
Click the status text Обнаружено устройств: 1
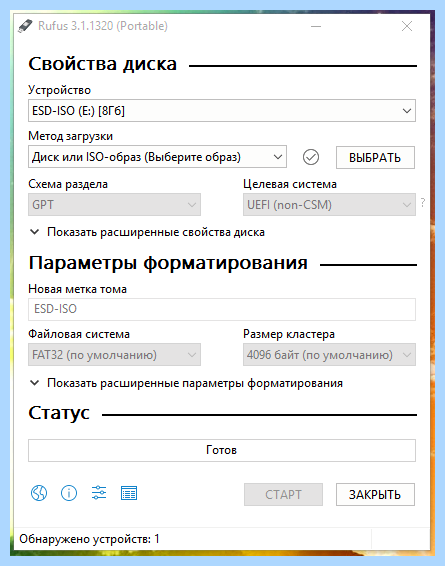90,539
